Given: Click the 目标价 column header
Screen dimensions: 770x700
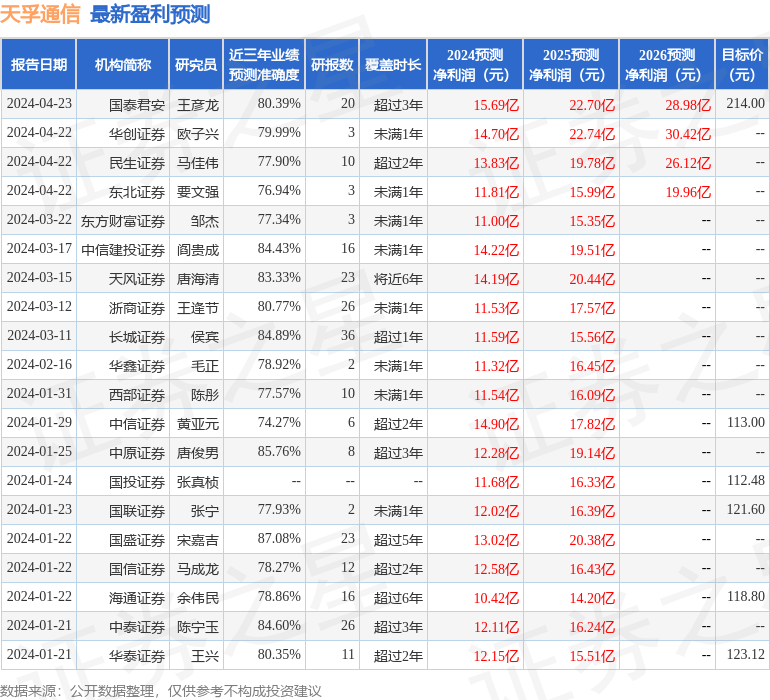Looking at the screenshot, I should click(x=742, y=64).
